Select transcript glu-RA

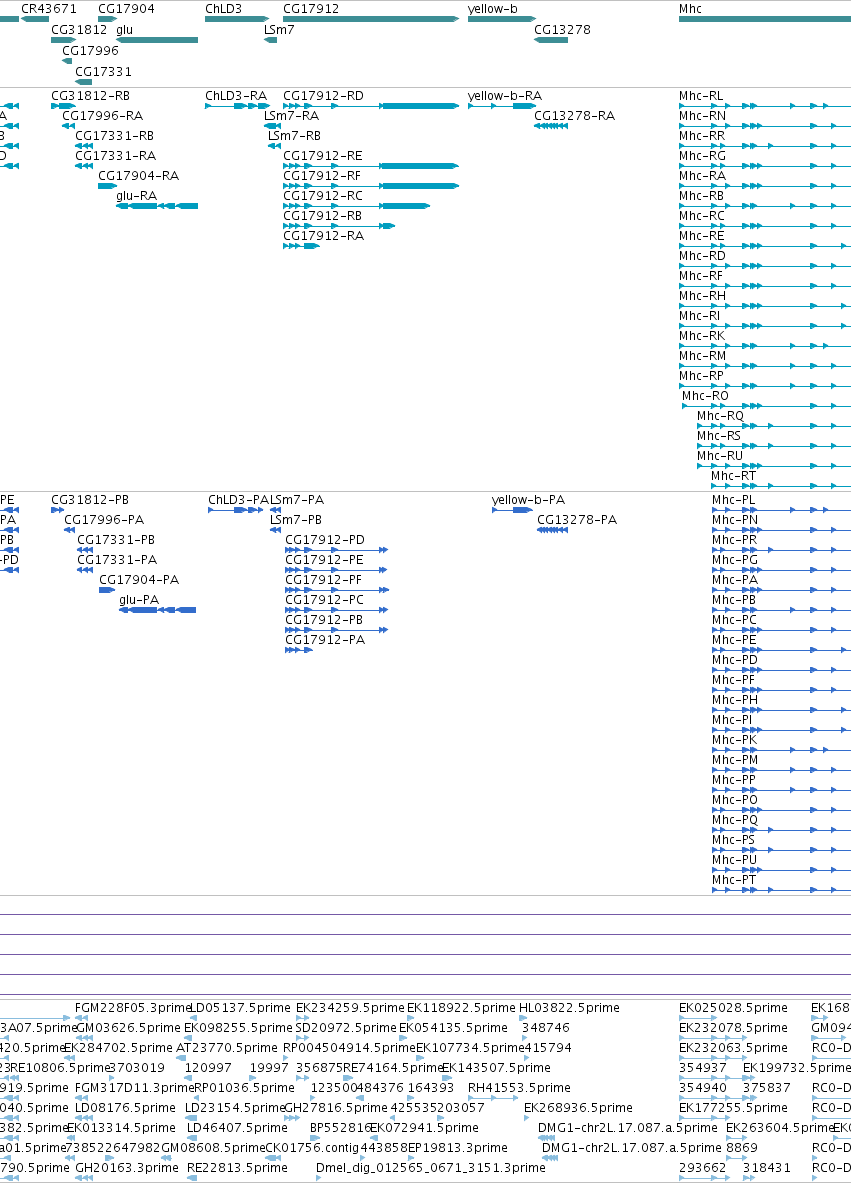pos(137,195)
